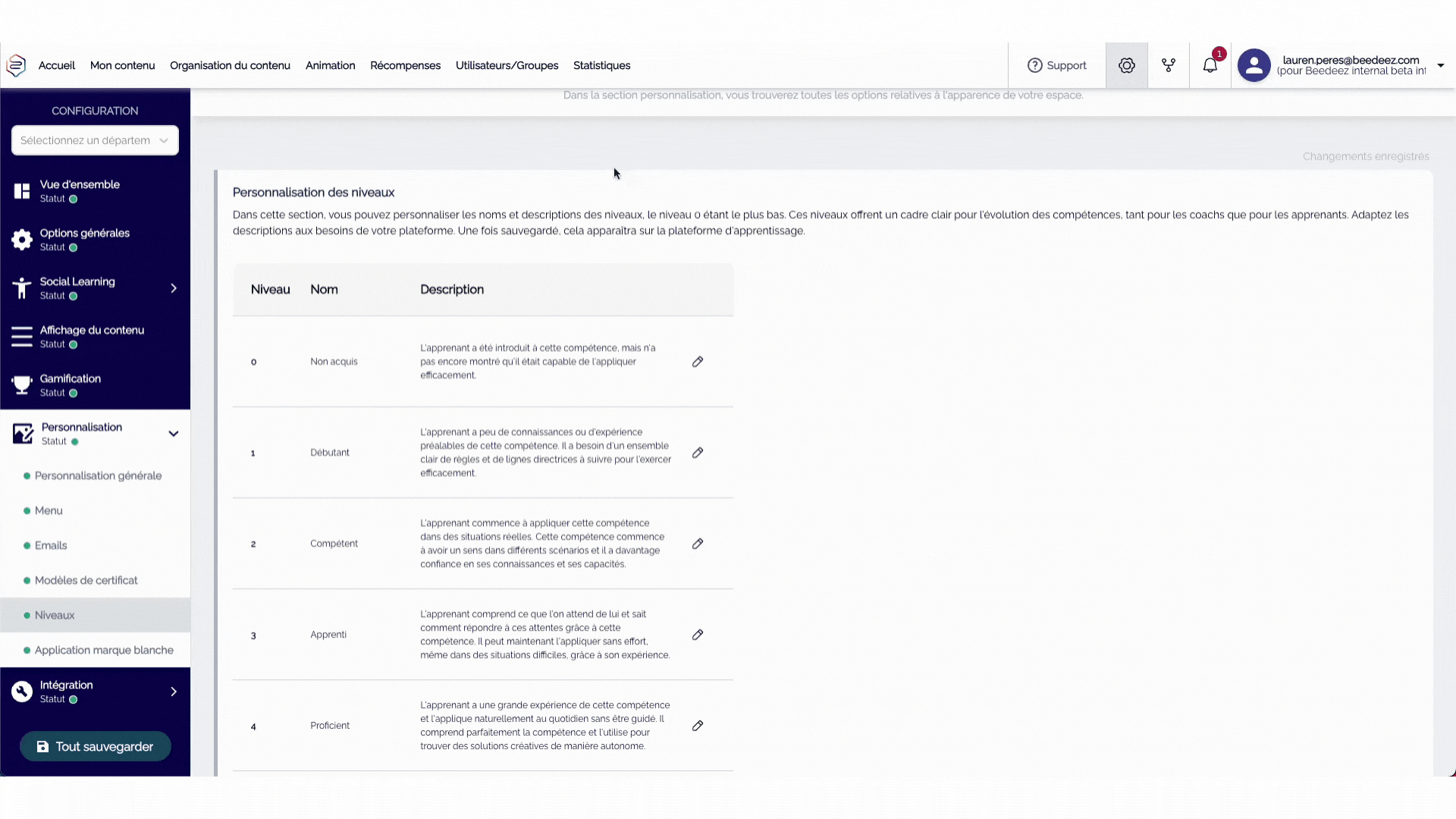Click the Affichage du contenu list icon
Screen dimensions: 1456x819
click(x=21, y=336)
